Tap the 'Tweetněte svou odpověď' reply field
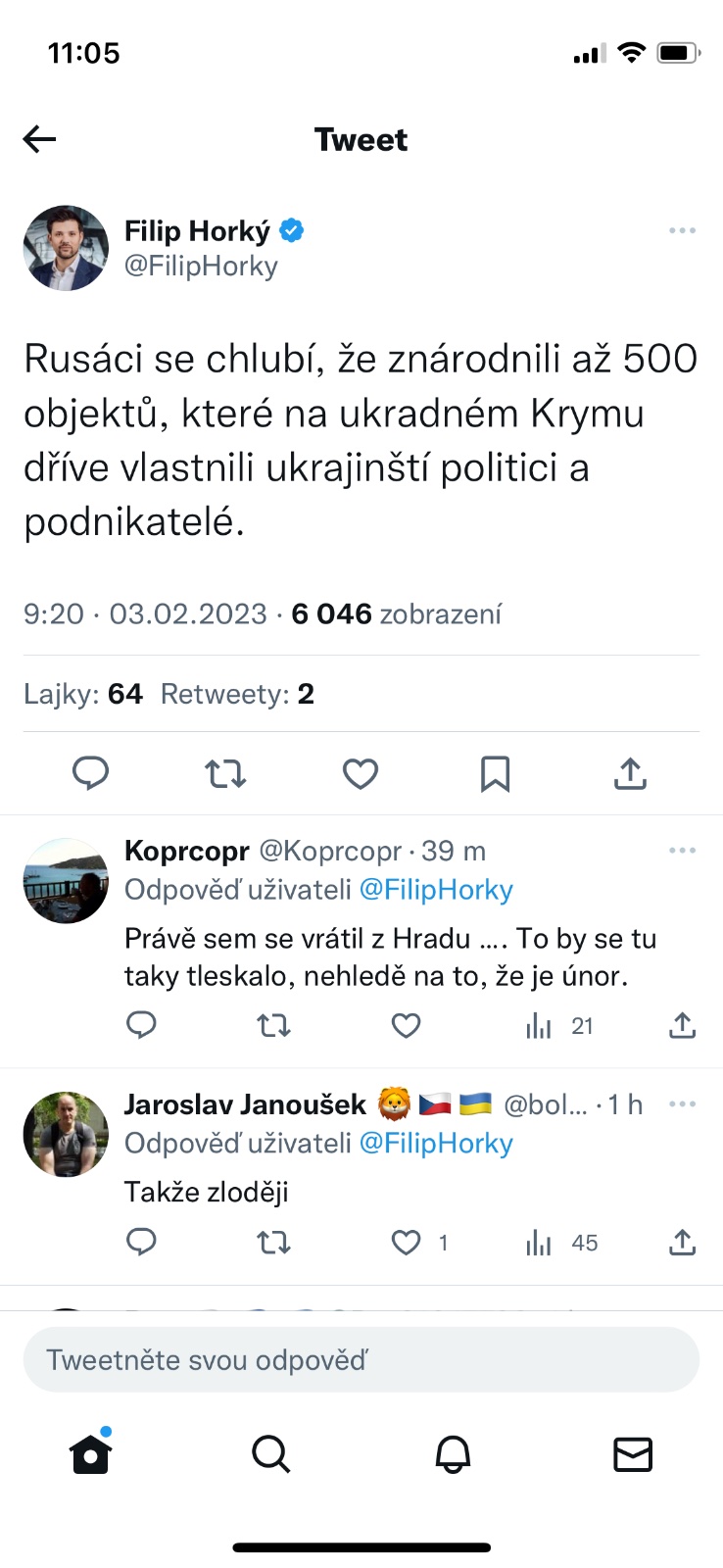The width and height of the screenshot is (723, 1568). [361, 1359]
